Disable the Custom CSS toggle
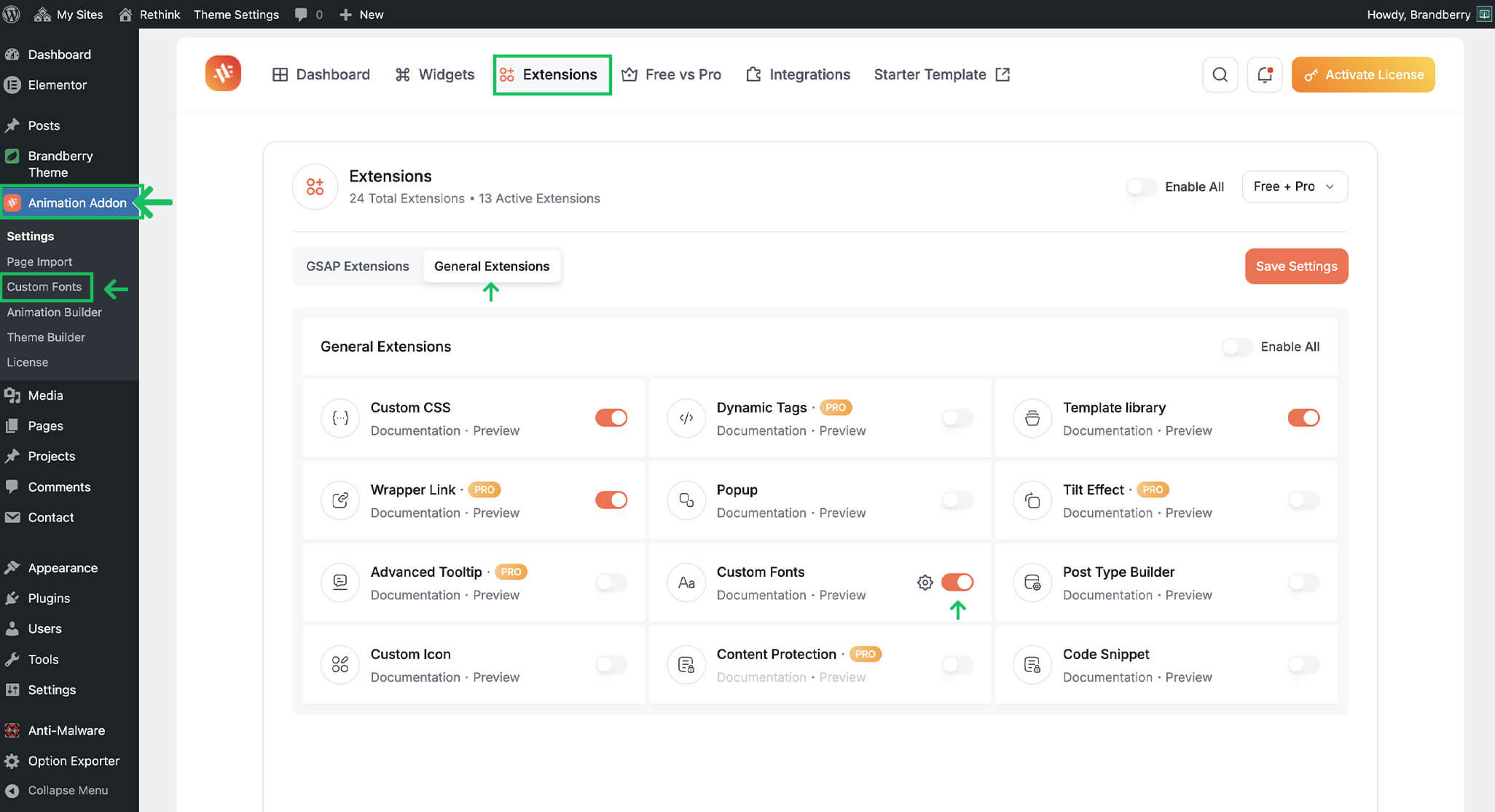This screenshot has height=812, width=1495. coord(611,418)
